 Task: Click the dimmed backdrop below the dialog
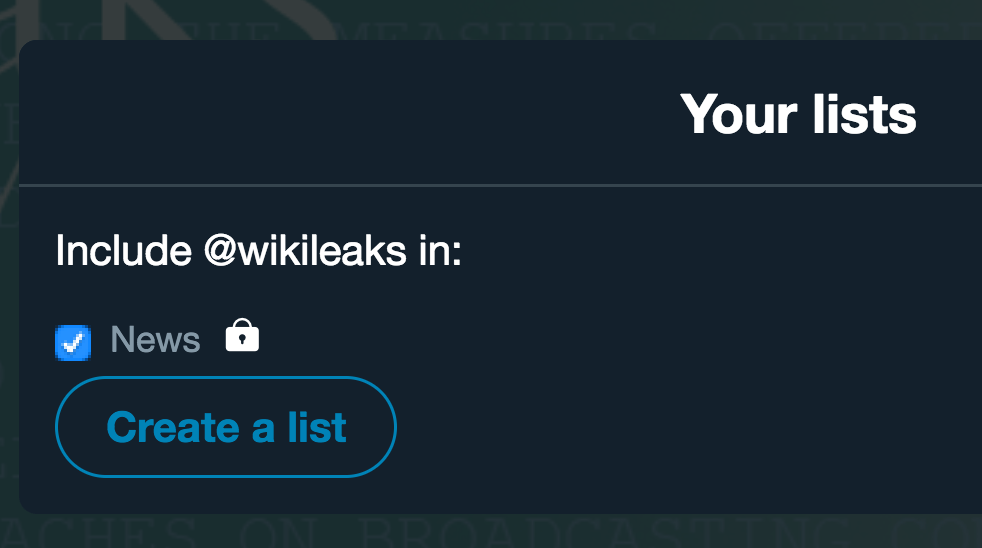pos(500,532)
